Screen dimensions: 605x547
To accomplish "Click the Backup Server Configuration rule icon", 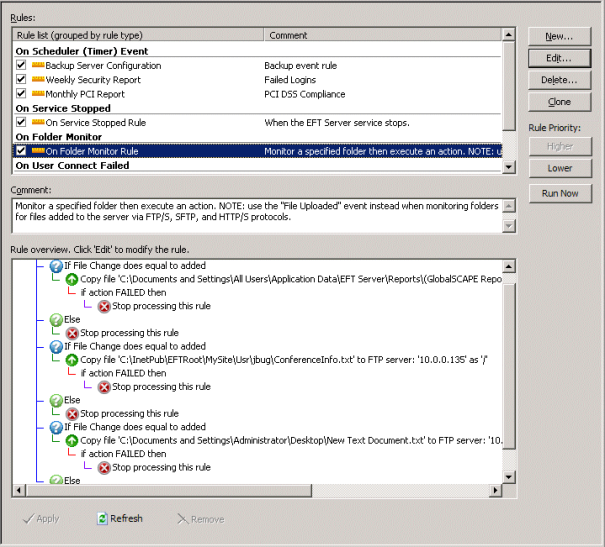I will tap(38, 65).
